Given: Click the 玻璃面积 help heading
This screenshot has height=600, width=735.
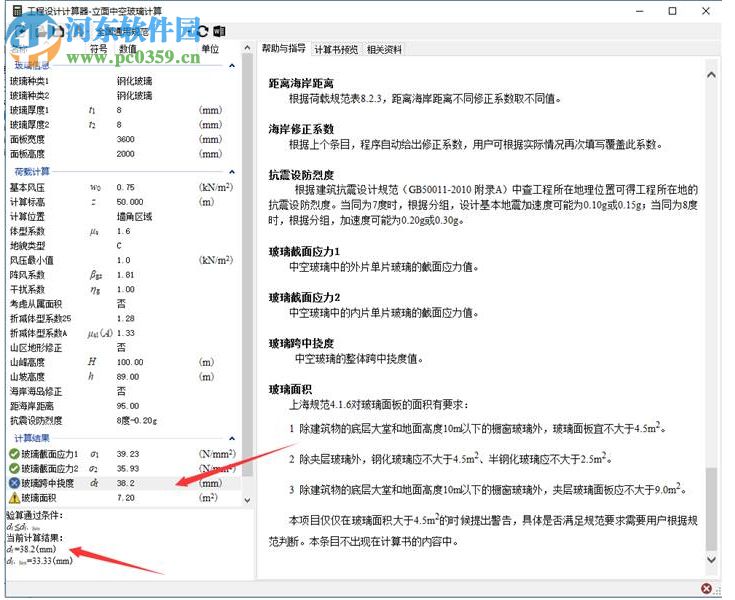Looking at the screenshot, I should point(290,390).
